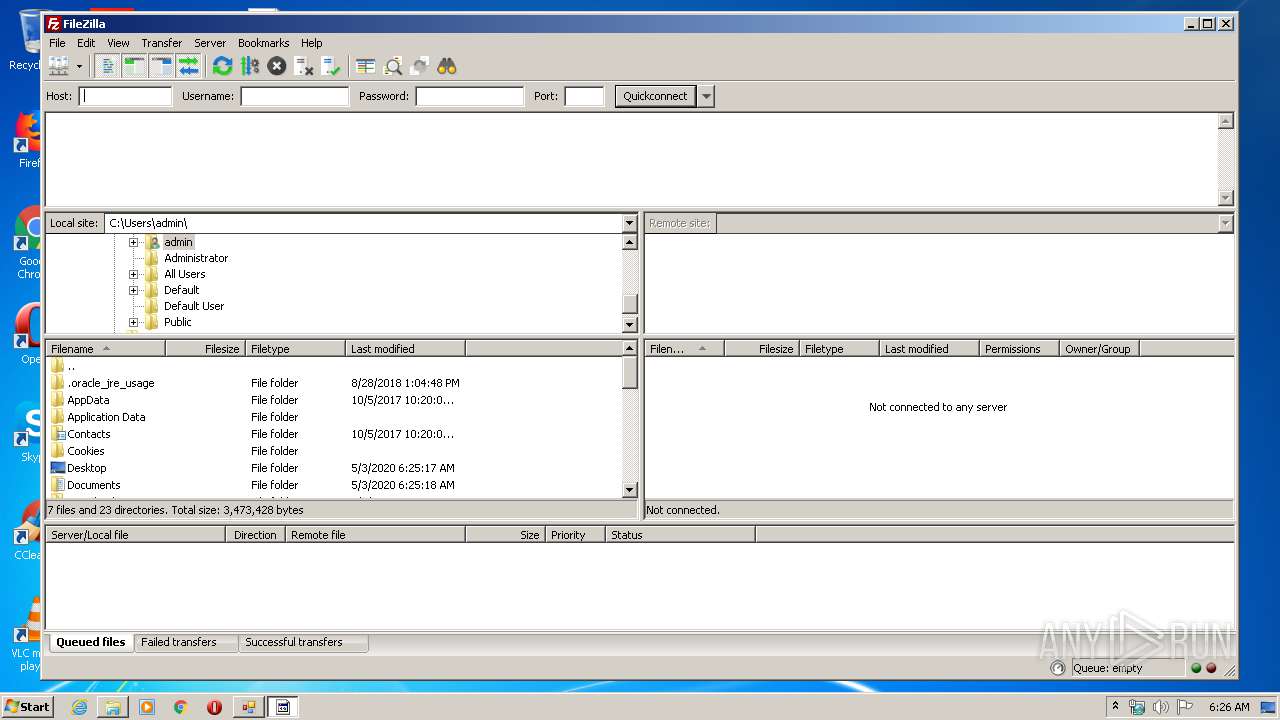Open the Site Manager icon
This screenshot has height=720, width=1280.
[x=59, y=66]
